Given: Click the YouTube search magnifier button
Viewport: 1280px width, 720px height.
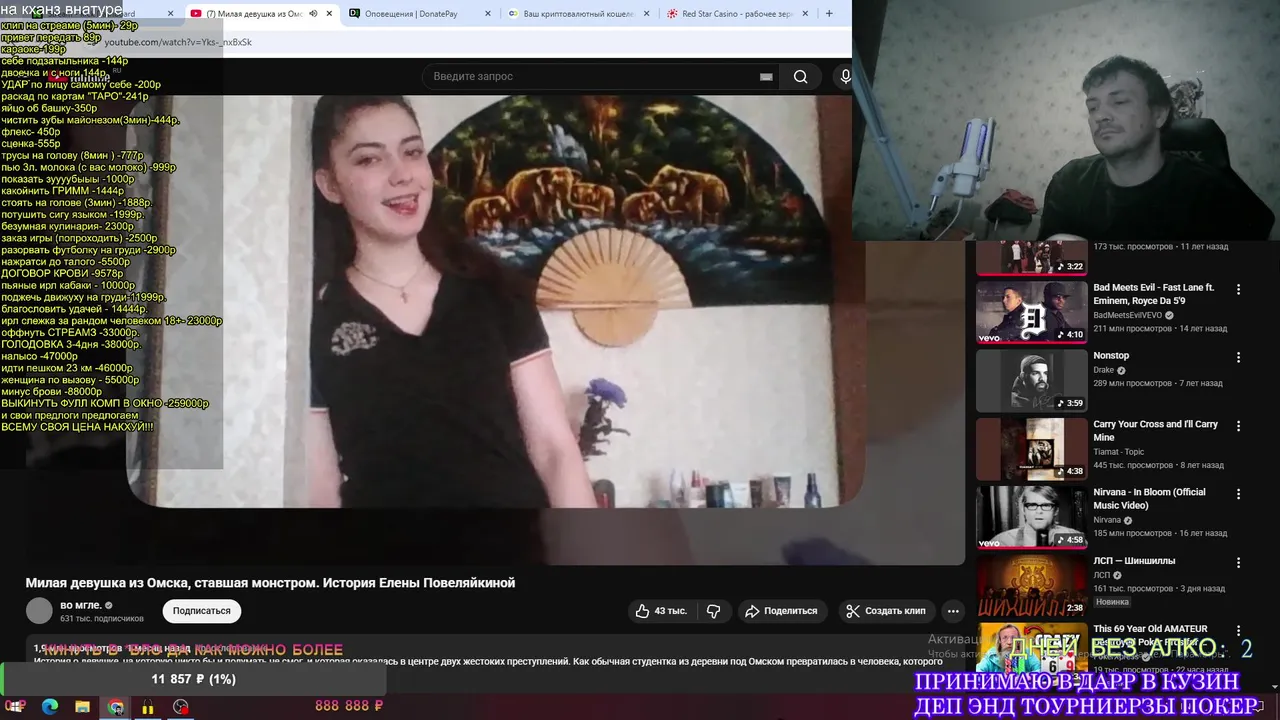Looking at the screenshot, I should pos(800,77).
